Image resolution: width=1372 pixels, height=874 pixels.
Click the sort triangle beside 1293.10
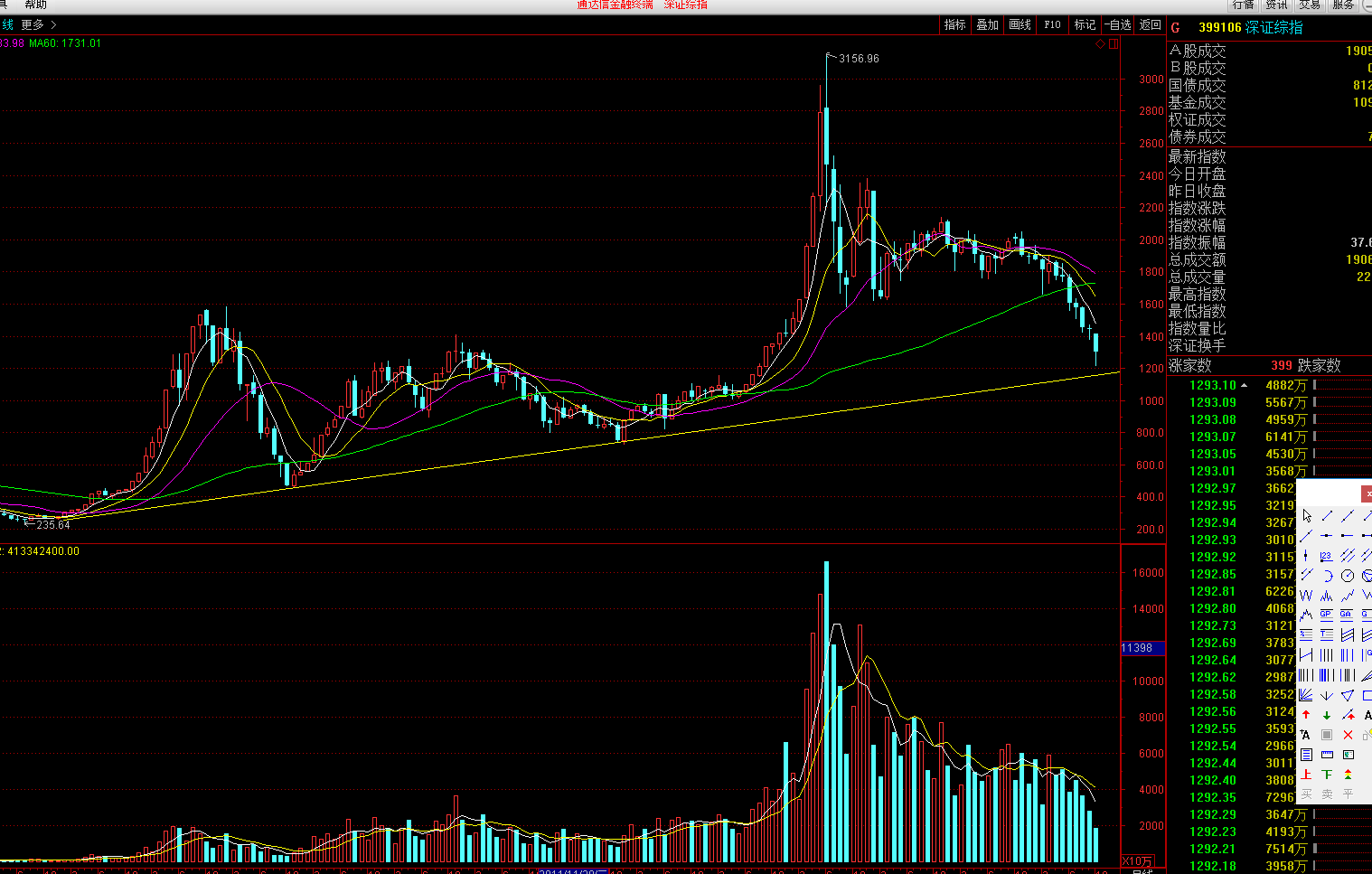(1245, 385)
